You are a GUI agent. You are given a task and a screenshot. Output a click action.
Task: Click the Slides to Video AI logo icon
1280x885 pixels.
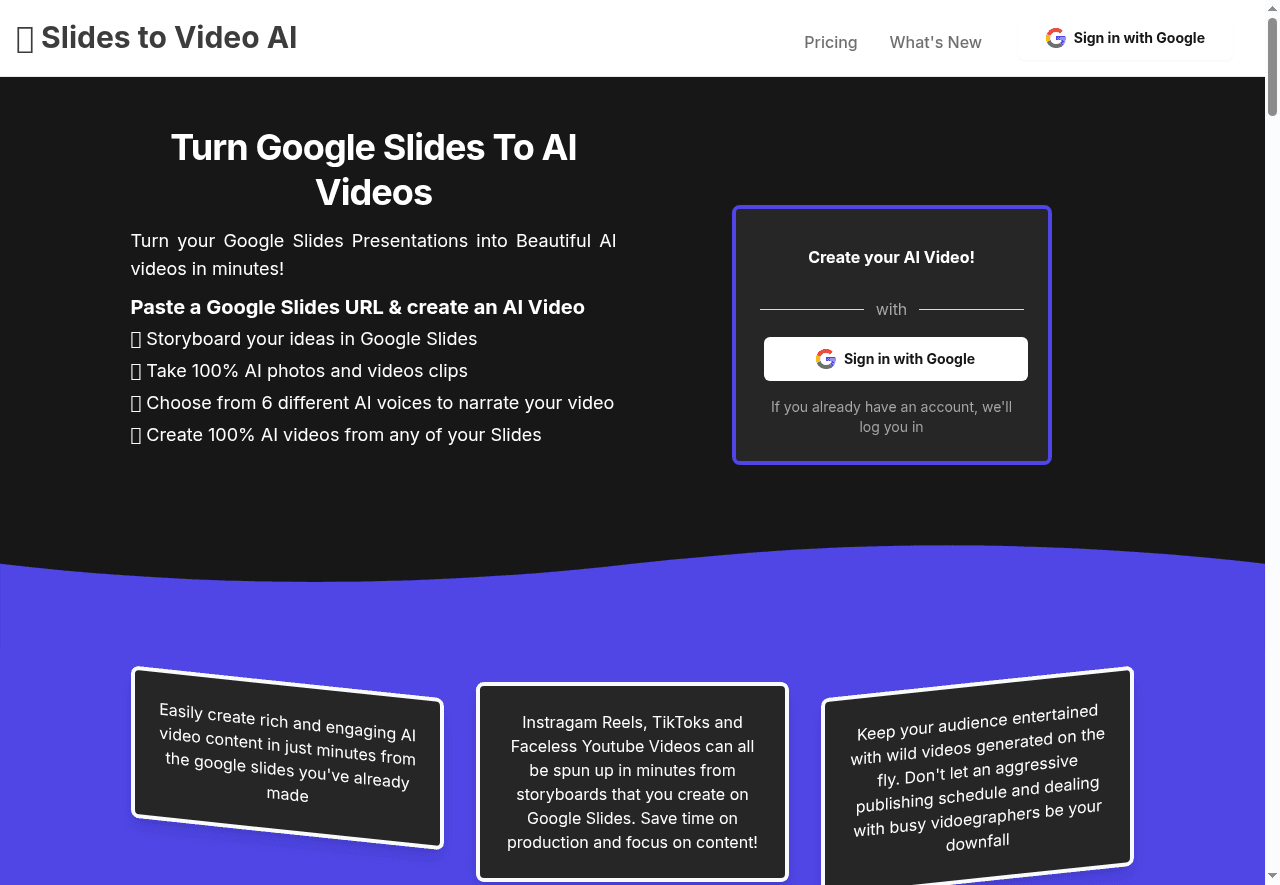coord(25,38)
